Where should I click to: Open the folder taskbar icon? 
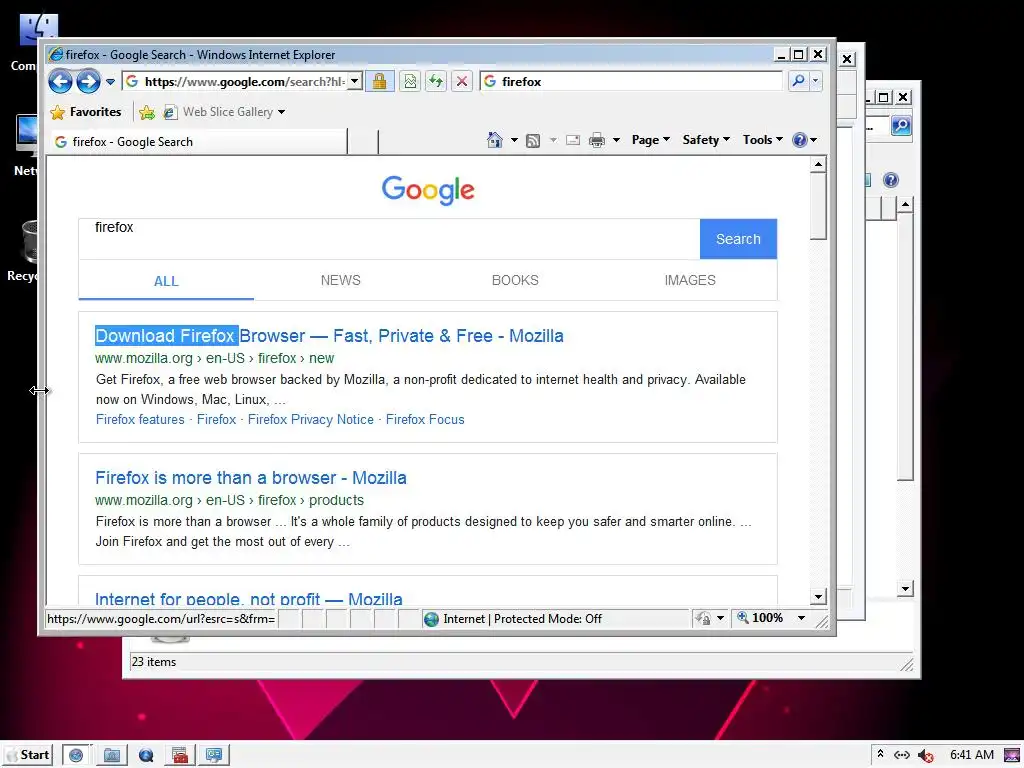(112, 755)
